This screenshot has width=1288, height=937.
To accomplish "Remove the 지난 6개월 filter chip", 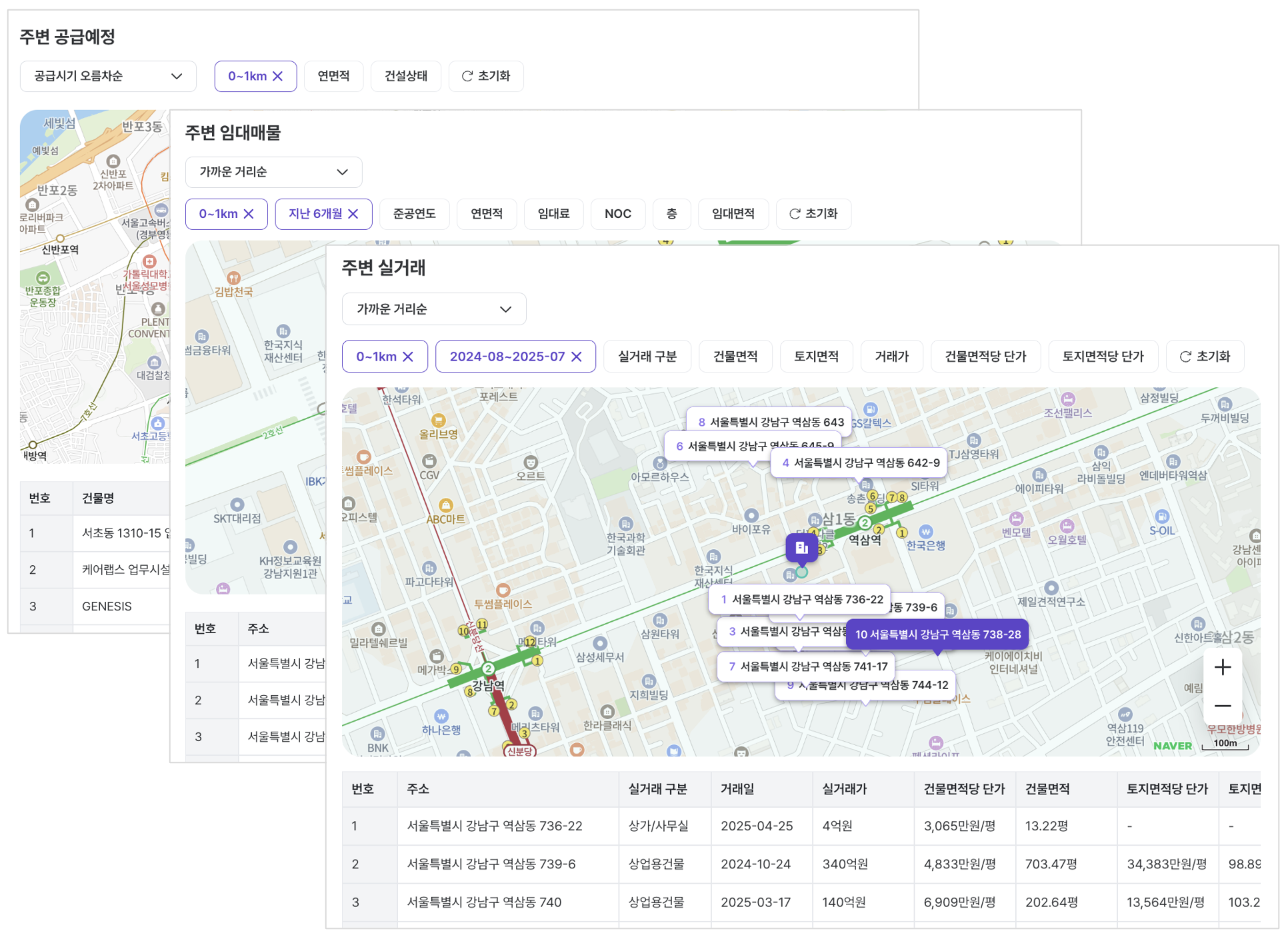I will click(353, 214).
